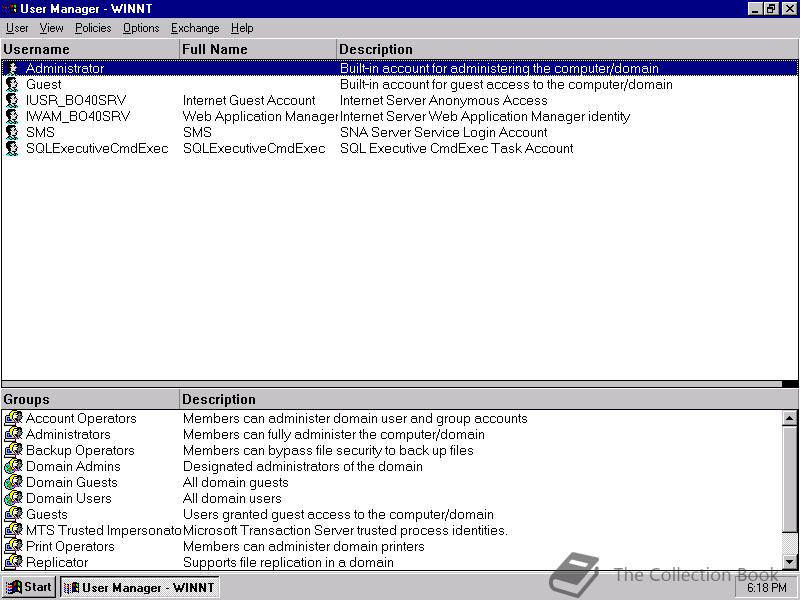The image size is (800, 600).
Task: Click the Internet Guest Account full name
Action: pos(249,100)
